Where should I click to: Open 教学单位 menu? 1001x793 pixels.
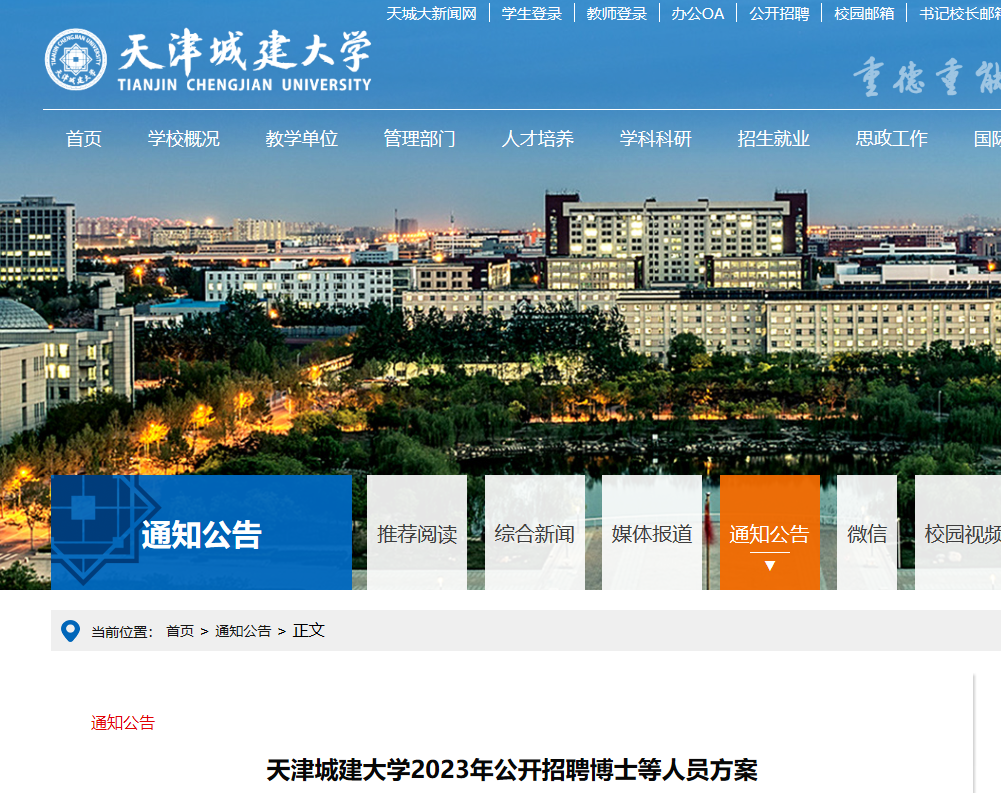pos(301,139)
